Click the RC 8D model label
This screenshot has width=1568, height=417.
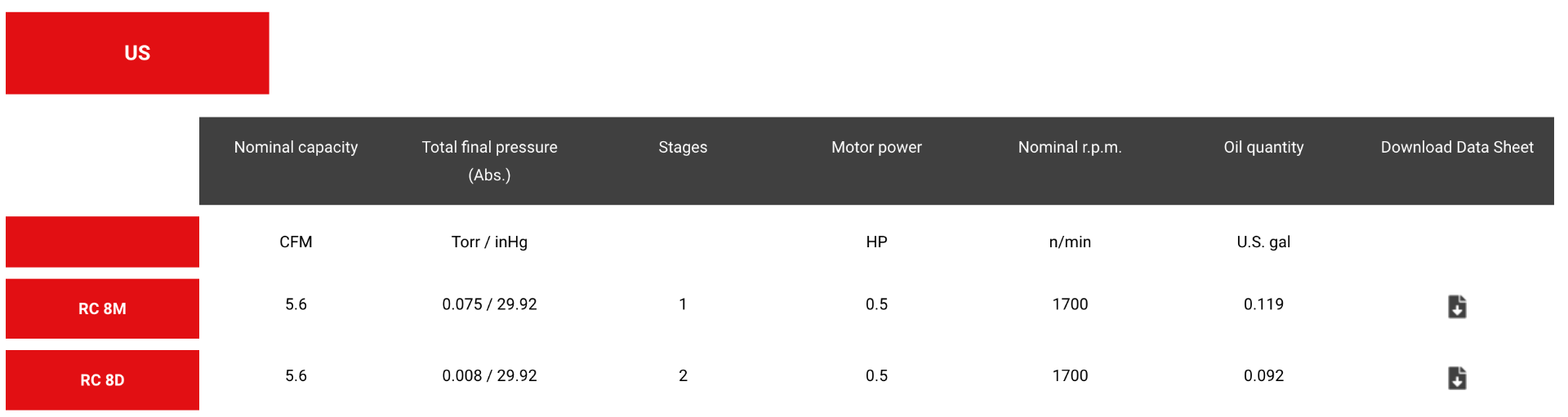(102, 380)
